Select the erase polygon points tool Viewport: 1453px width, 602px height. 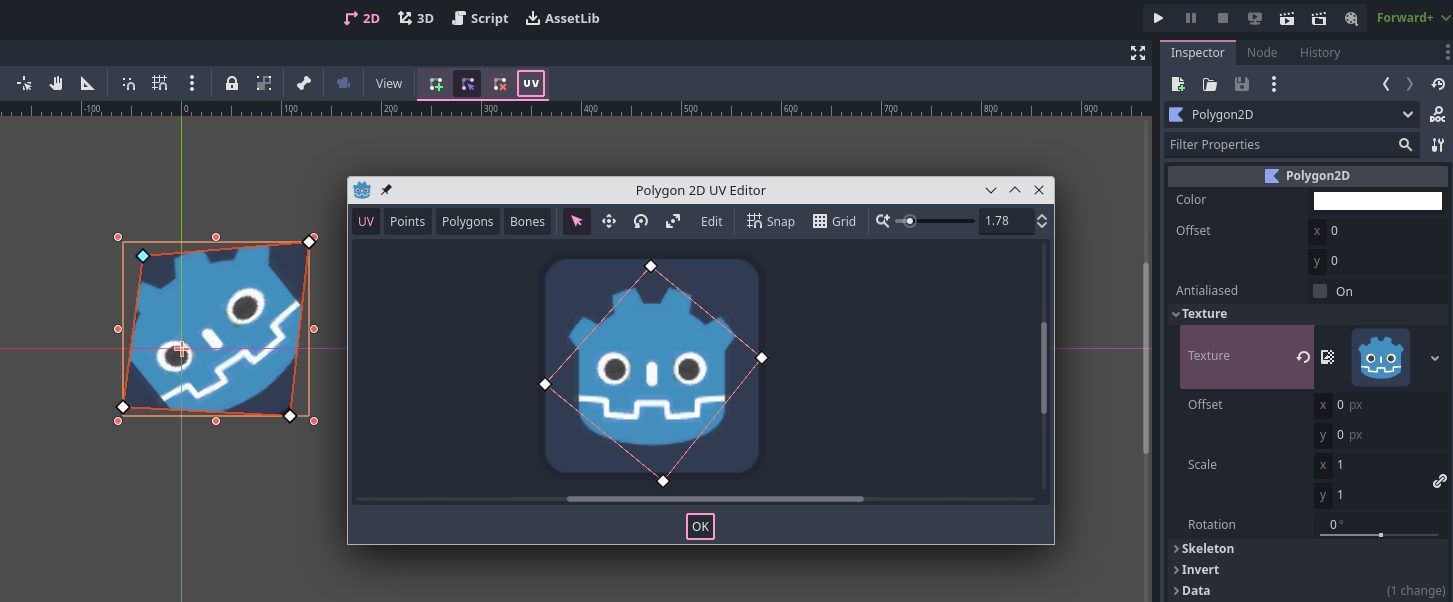[500, 84]
